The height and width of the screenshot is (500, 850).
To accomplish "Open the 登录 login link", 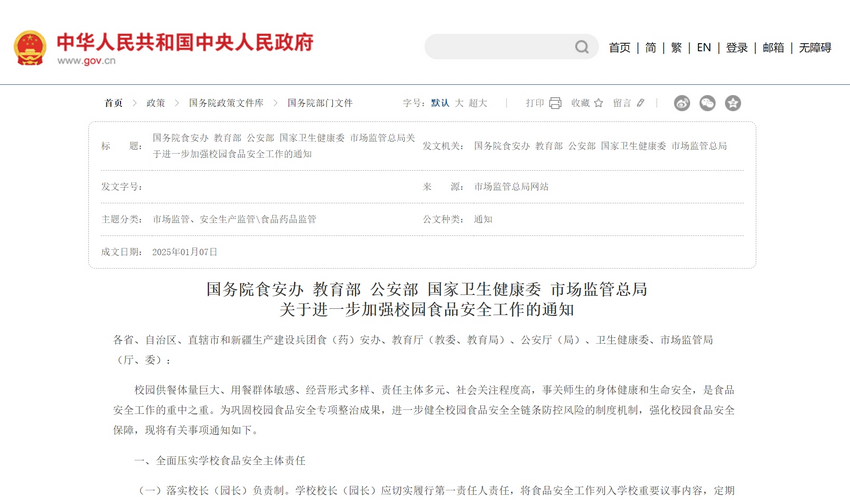I will [737, 48].
